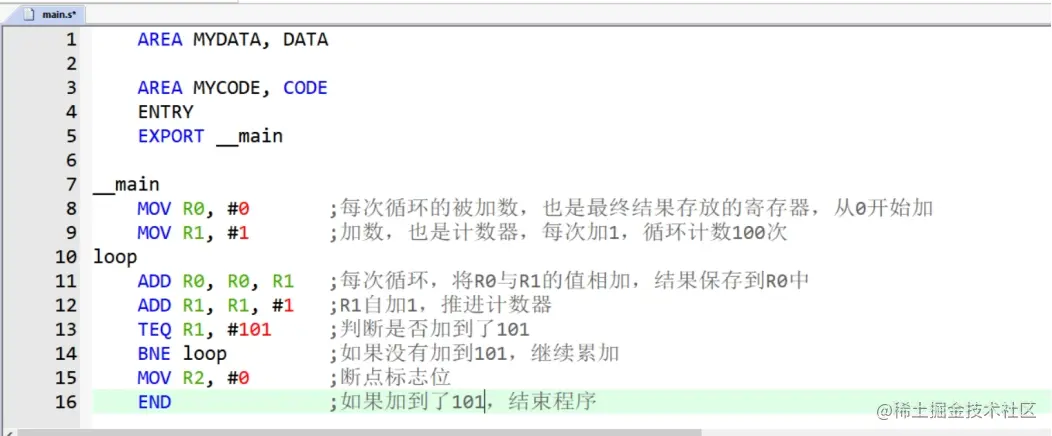Click the MOV R0, #0 instruction
Image resolution: width=1052 pixels, height=436 pixels.
pyautogui.click(x=193, y=209)
